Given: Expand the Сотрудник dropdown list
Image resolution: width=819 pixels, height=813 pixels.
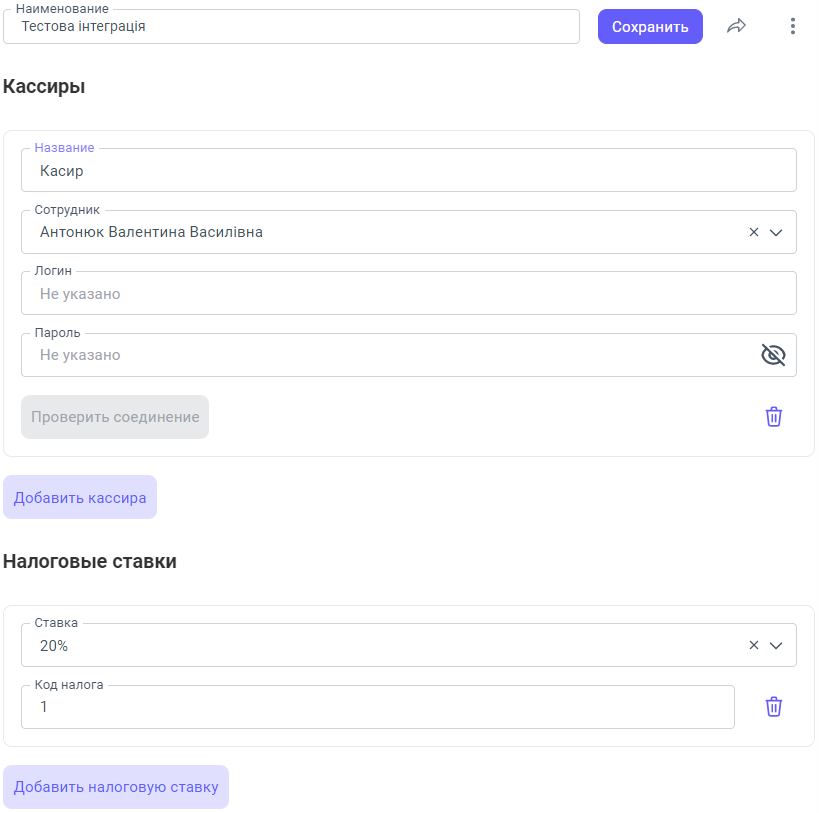Looking at the screenshot, I should pyautogui.click(x=776, y=232).
